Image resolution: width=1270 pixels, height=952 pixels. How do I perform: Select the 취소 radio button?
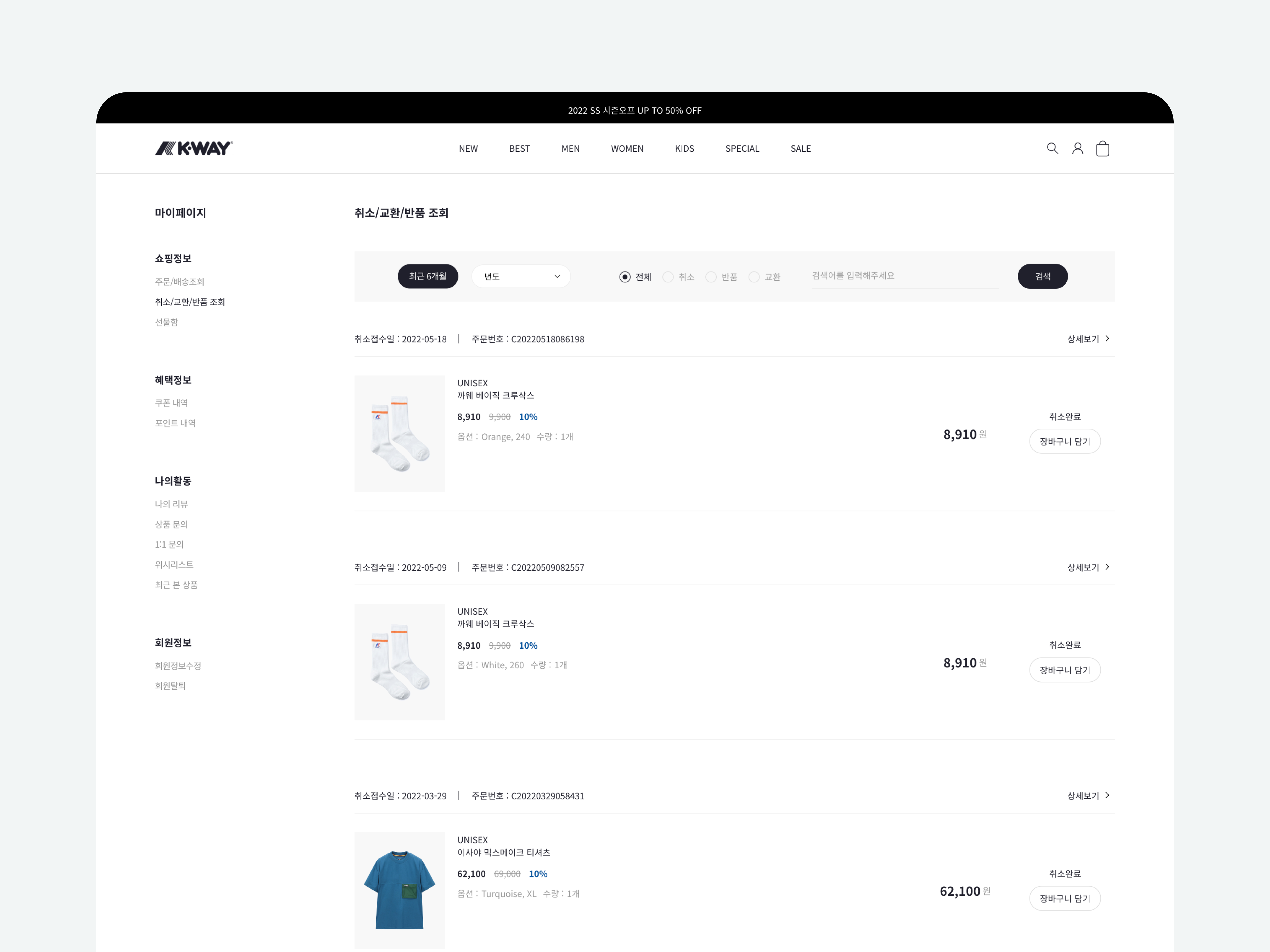coord(668,277)
